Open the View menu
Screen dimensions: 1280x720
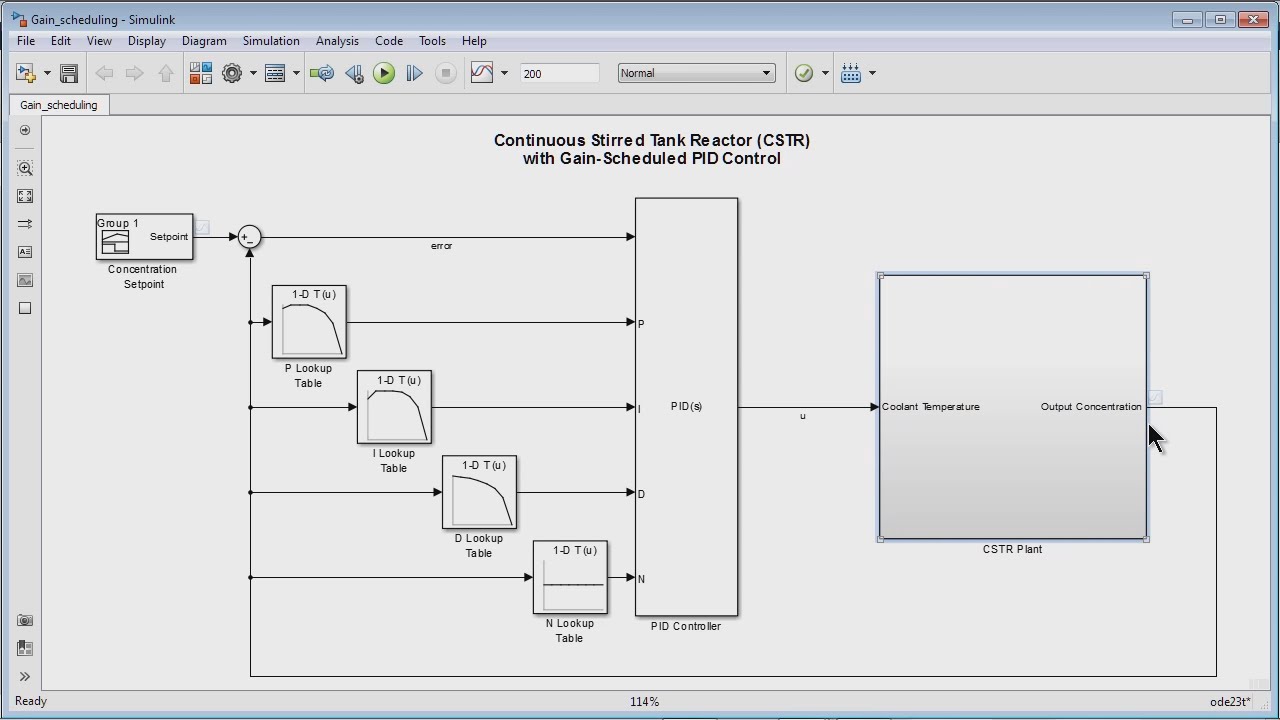coord(99,41)
